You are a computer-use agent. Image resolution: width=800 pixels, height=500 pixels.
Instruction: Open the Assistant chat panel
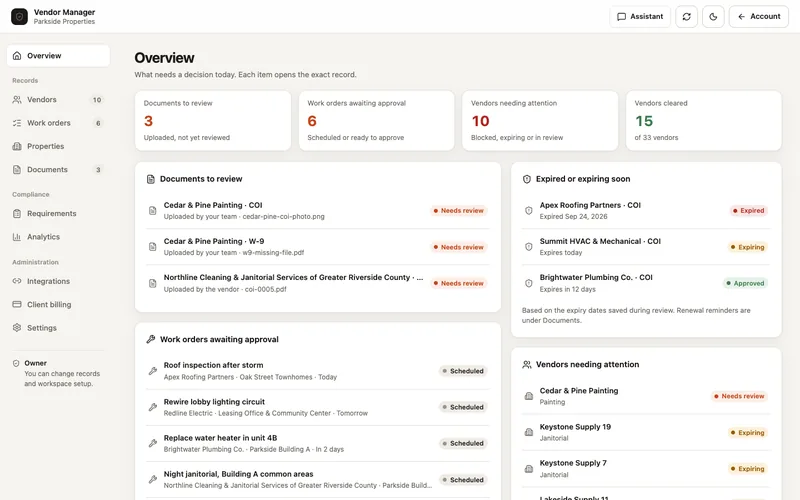pos(640,16)
